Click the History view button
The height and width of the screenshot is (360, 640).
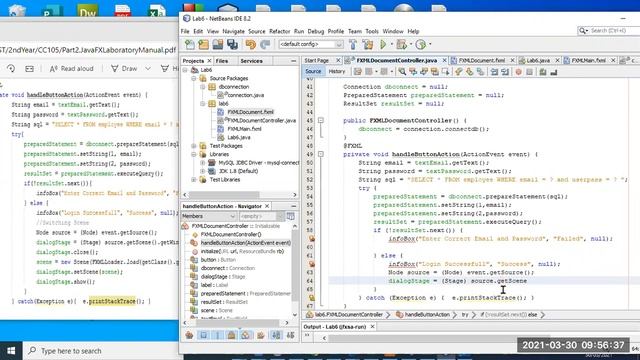point(337,71)
